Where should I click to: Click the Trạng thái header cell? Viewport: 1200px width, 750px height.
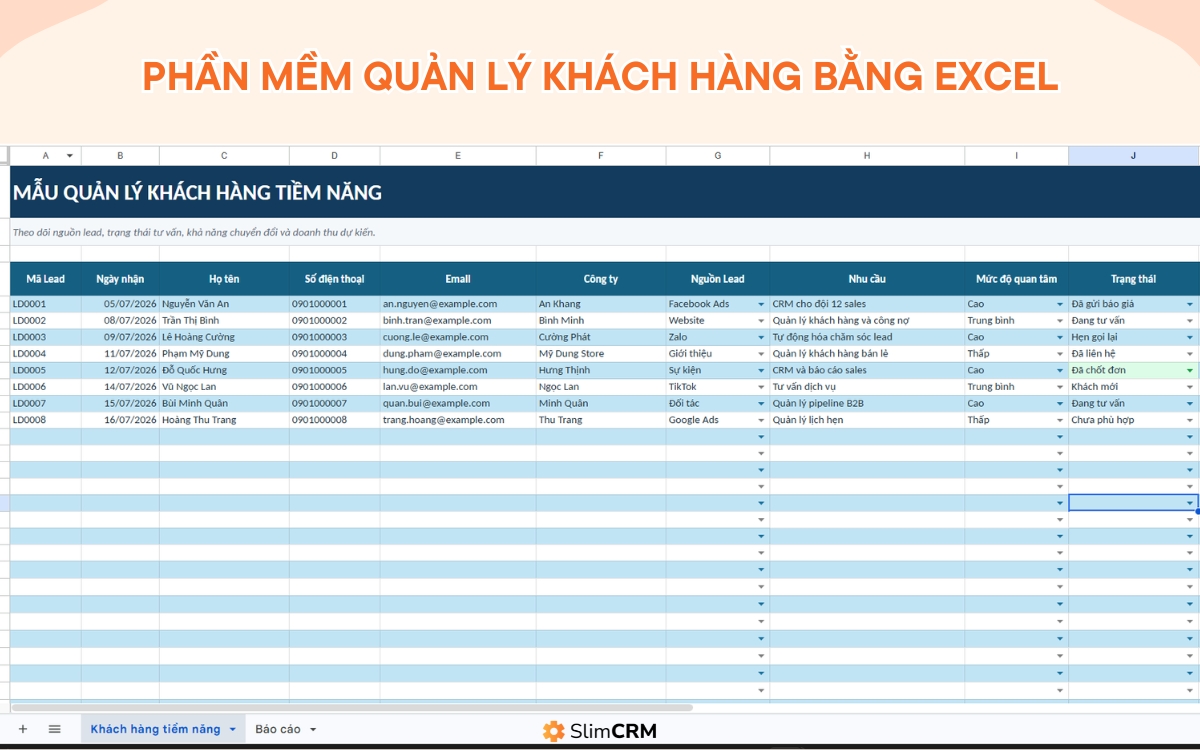tap(1133, 279)
